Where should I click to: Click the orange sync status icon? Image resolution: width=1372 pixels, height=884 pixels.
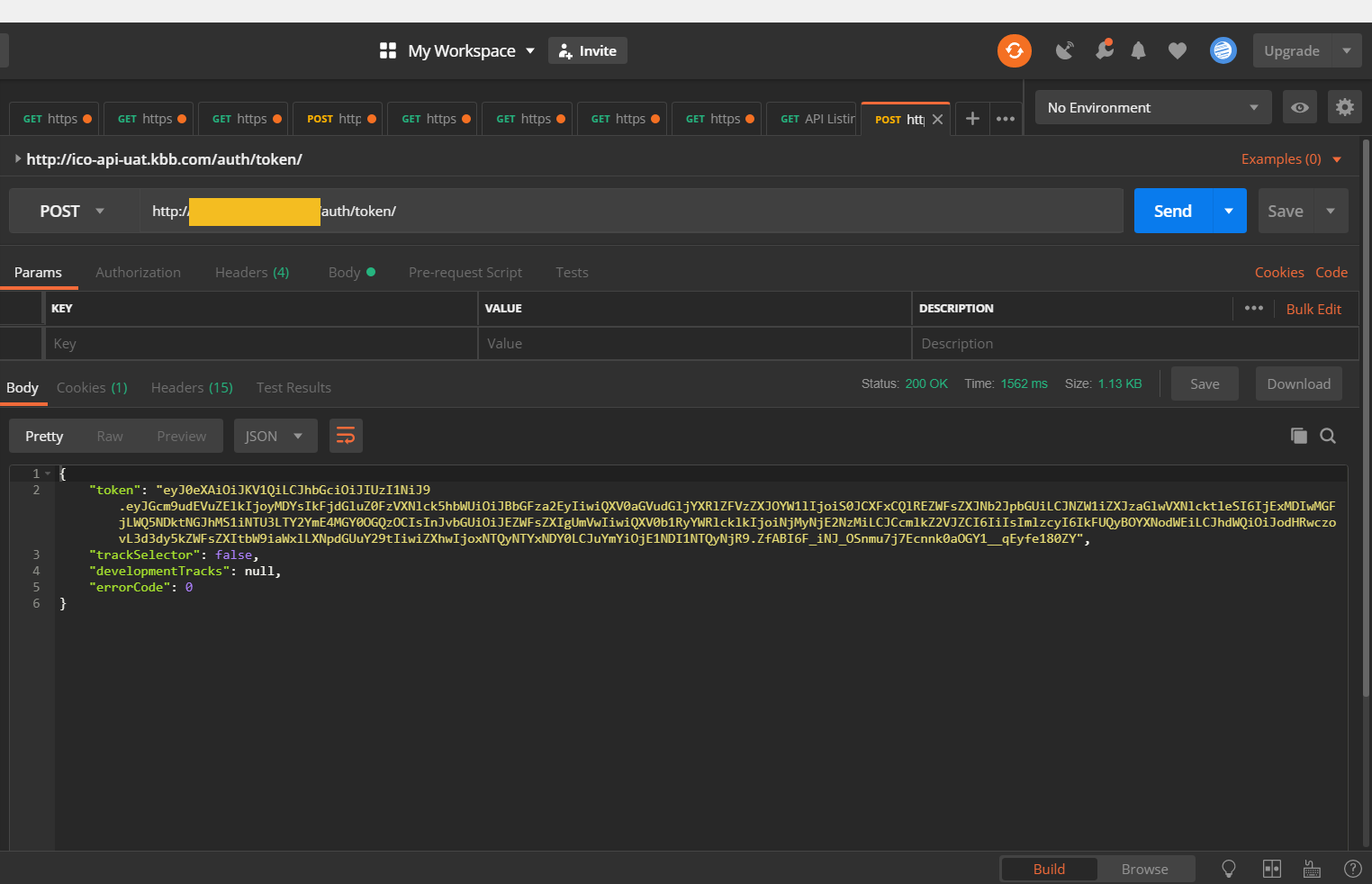[1014, 50]
